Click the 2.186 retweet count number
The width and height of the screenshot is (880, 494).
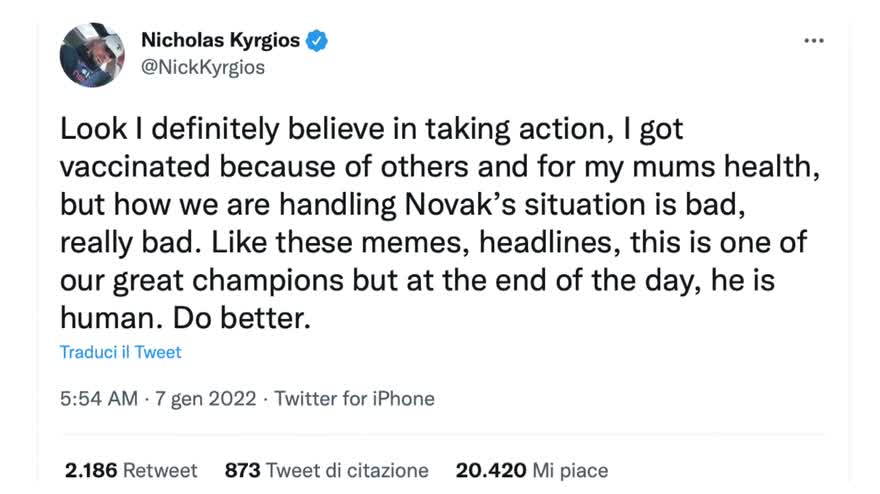[x=91, y=470]
